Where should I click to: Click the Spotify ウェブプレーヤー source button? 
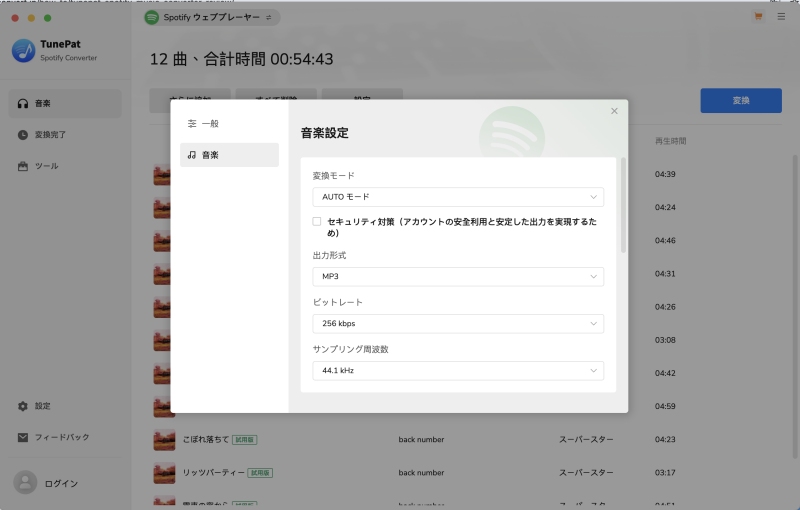point(212,17)
